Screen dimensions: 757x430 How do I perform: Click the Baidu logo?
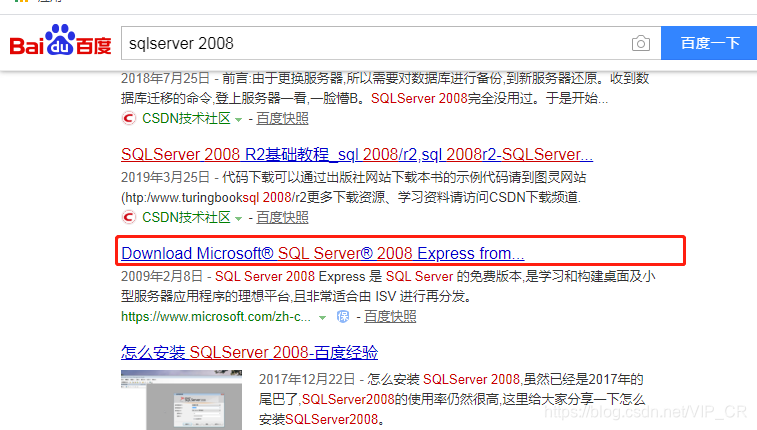(60, 41)
